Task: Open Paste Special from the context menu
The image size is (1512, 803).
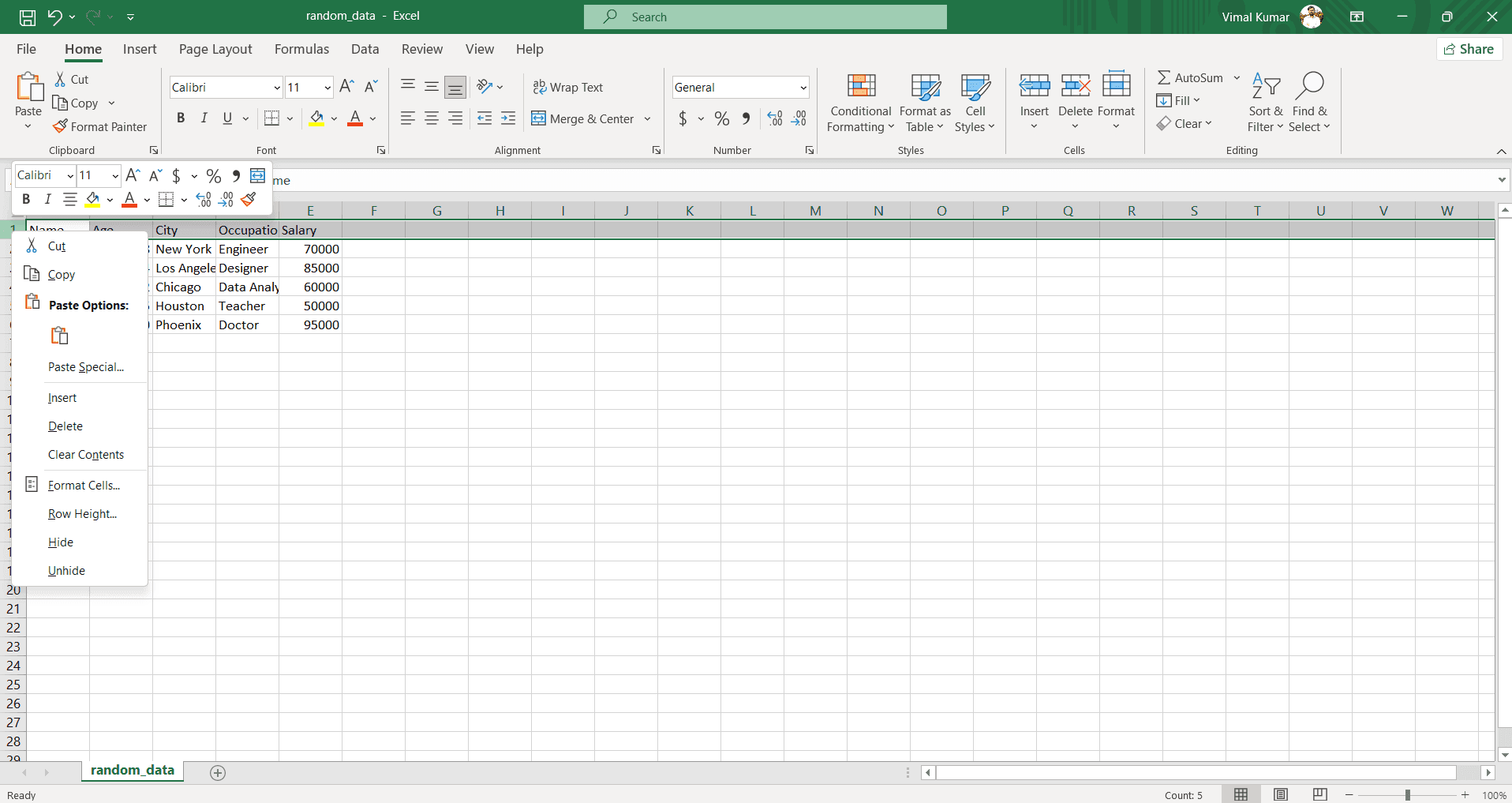Action: tap(85, 366)
